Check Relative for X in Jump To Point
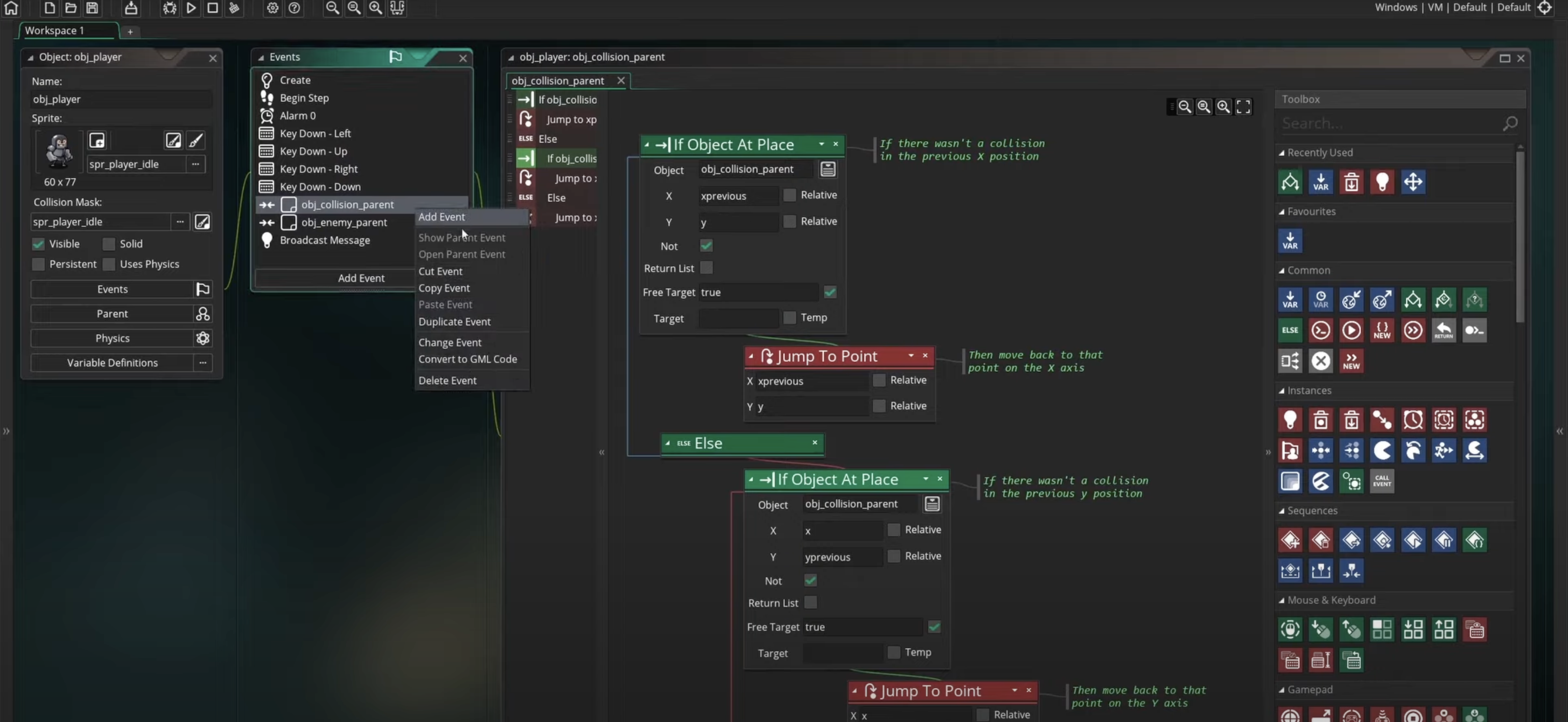The image size is (1568, 722). point(878,381)
